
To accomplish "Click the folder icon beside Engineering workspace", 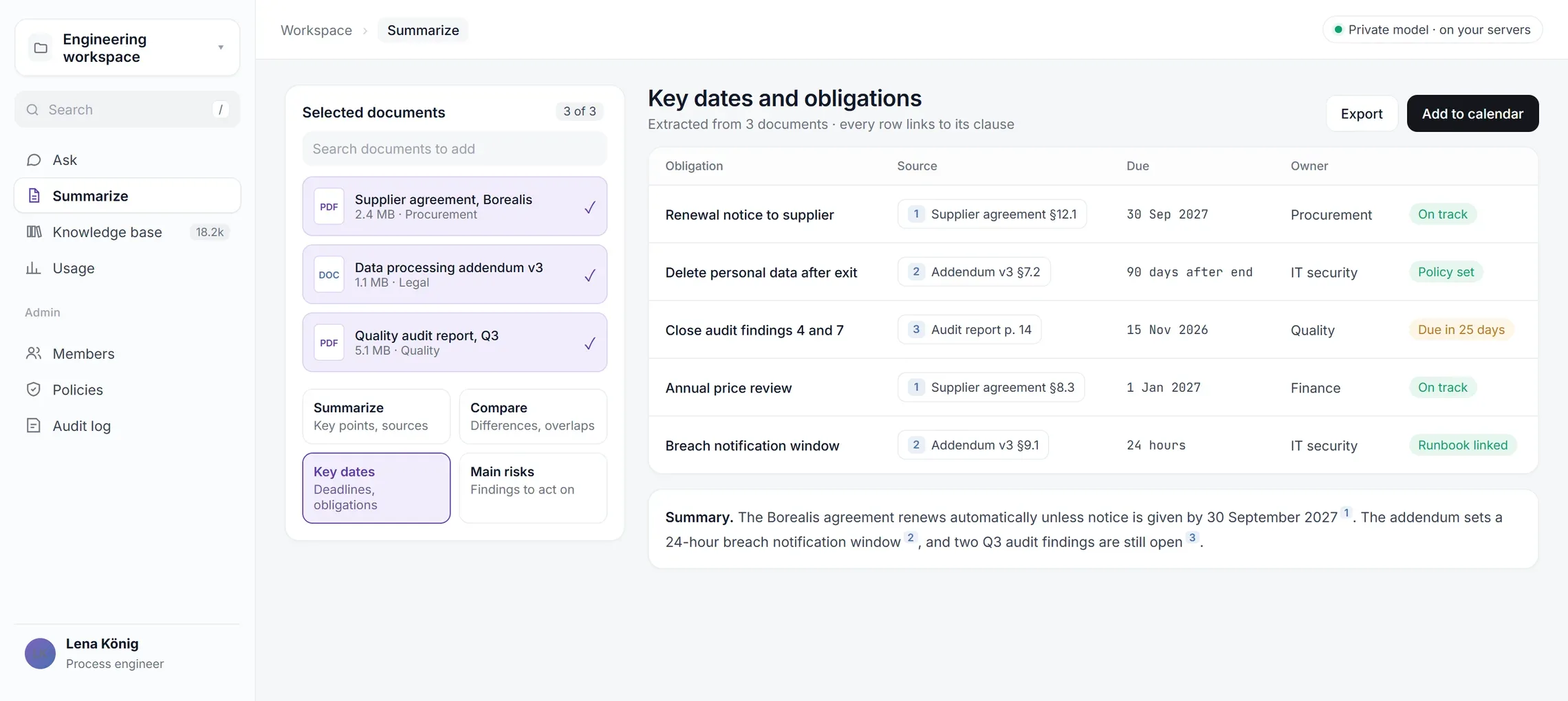I will click(x=41, y=47).
